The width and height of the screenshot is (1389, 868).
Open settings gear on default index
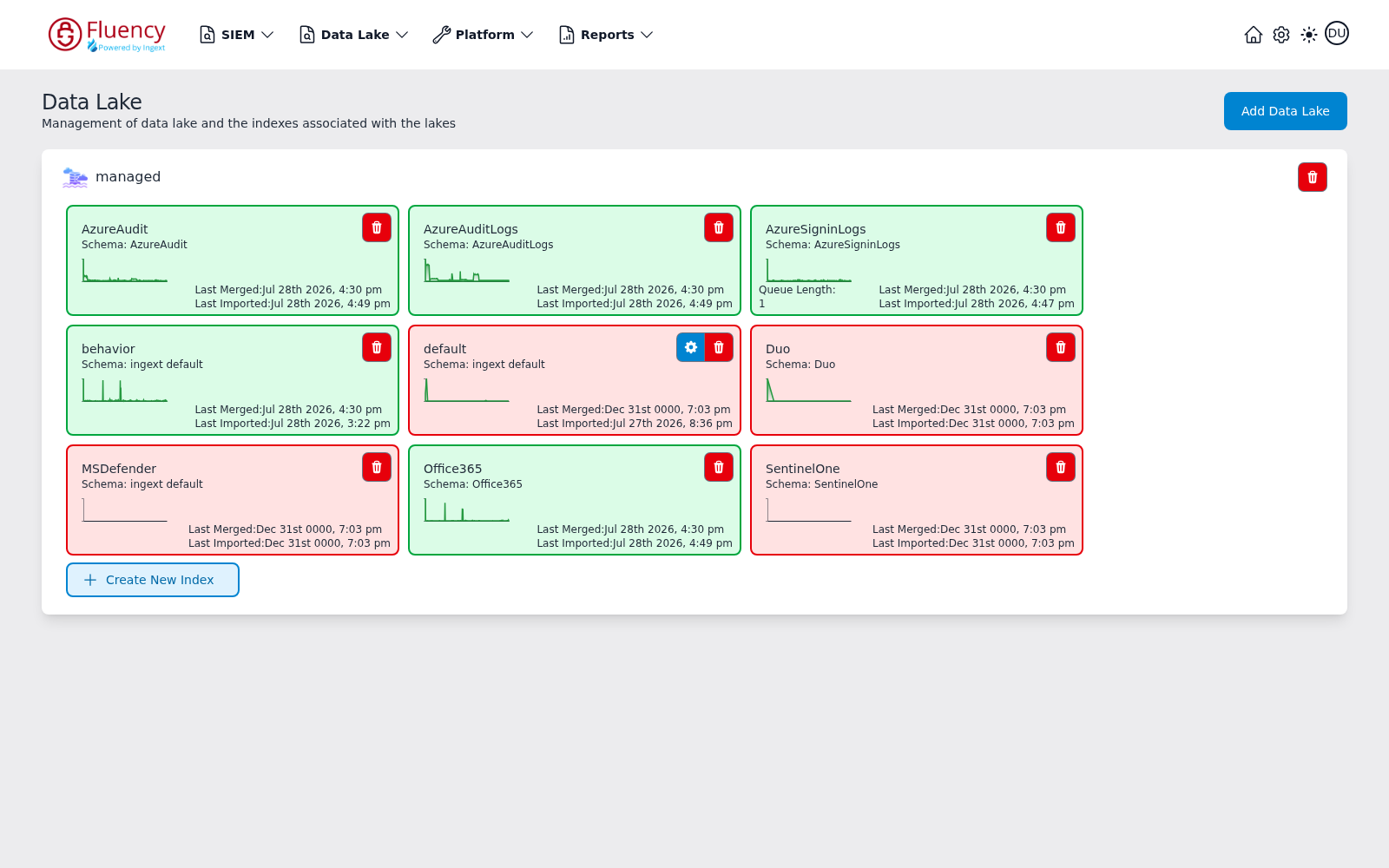691,347
